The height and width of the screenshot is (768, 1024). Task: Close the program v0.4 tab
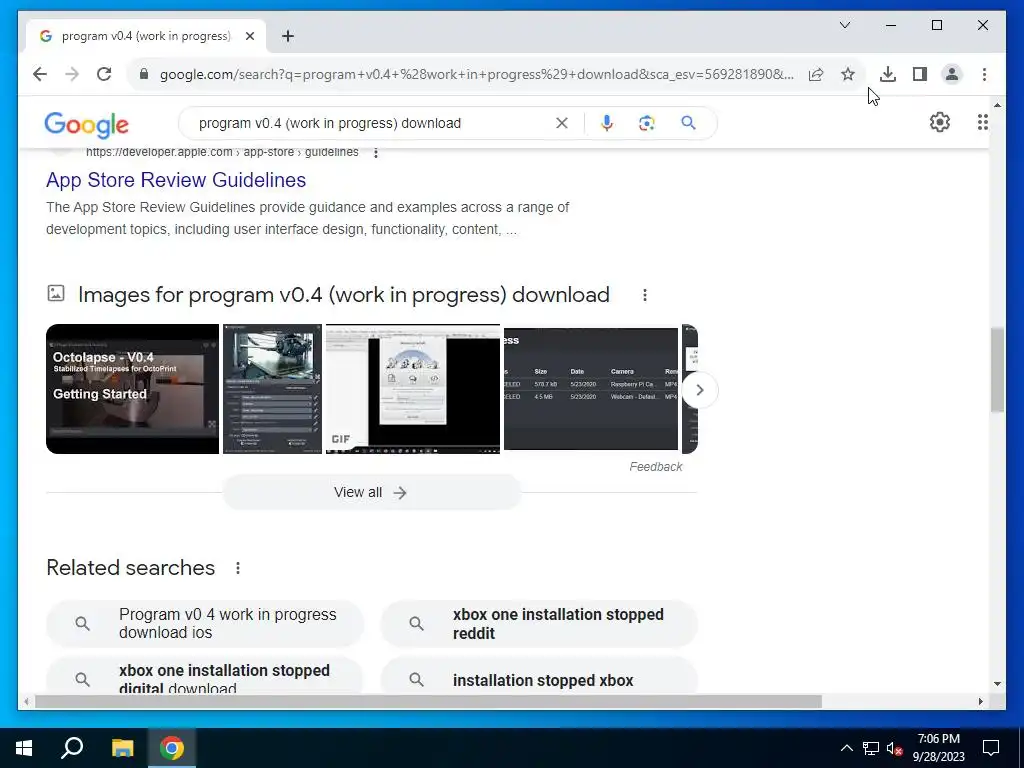point(249,36)
